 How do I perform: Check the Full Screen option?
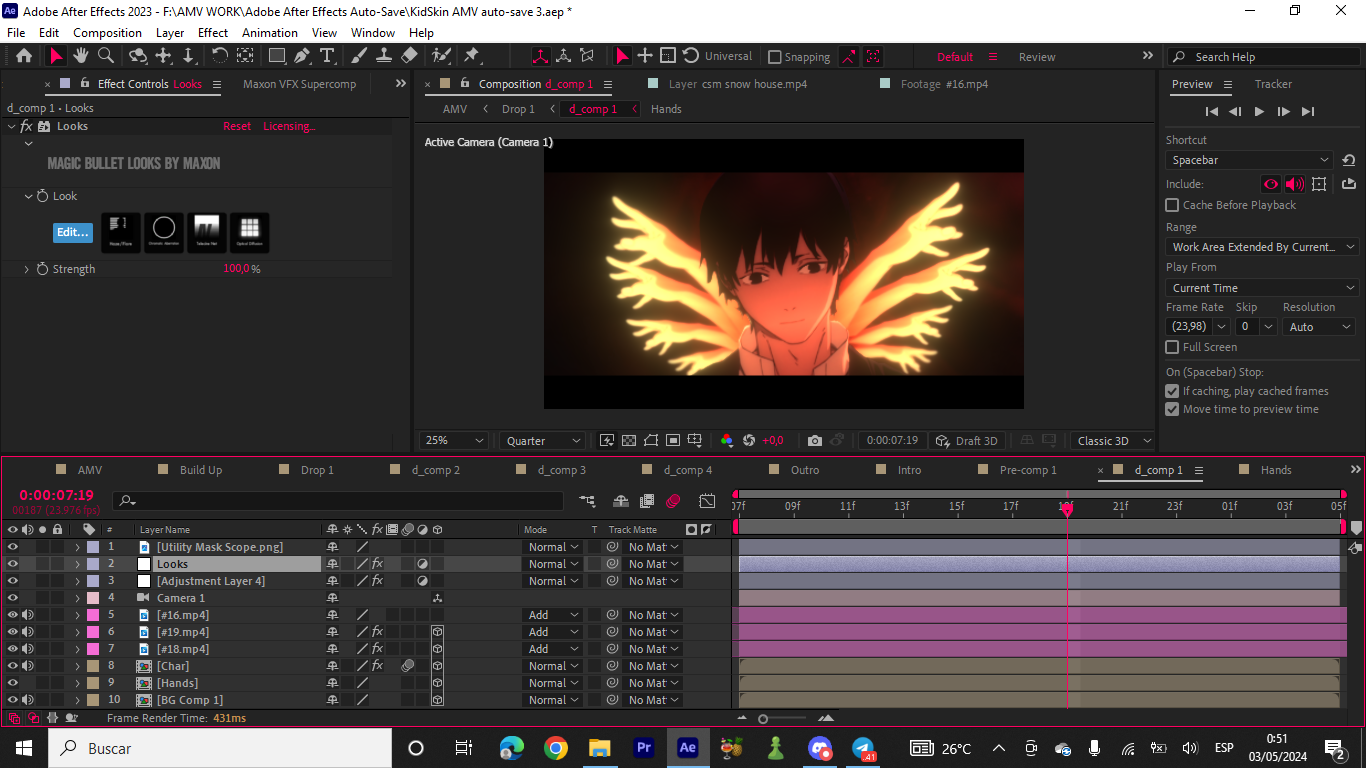click(x=1172, y=347)
